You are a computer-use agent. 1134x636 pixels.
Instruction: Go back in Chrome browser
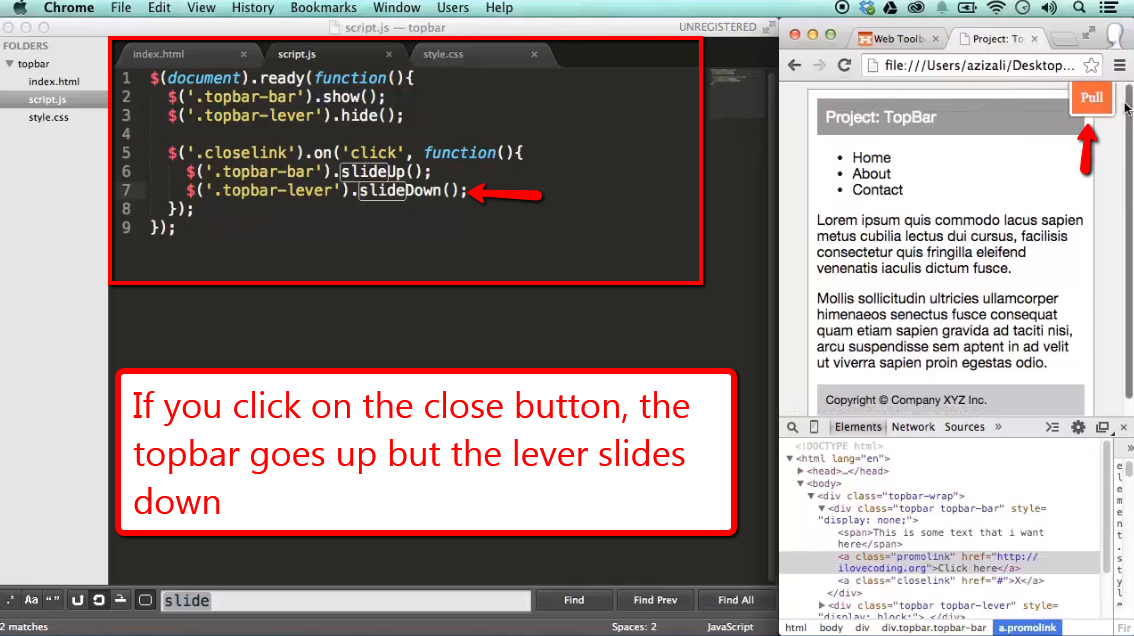click(x=794, y=65)
